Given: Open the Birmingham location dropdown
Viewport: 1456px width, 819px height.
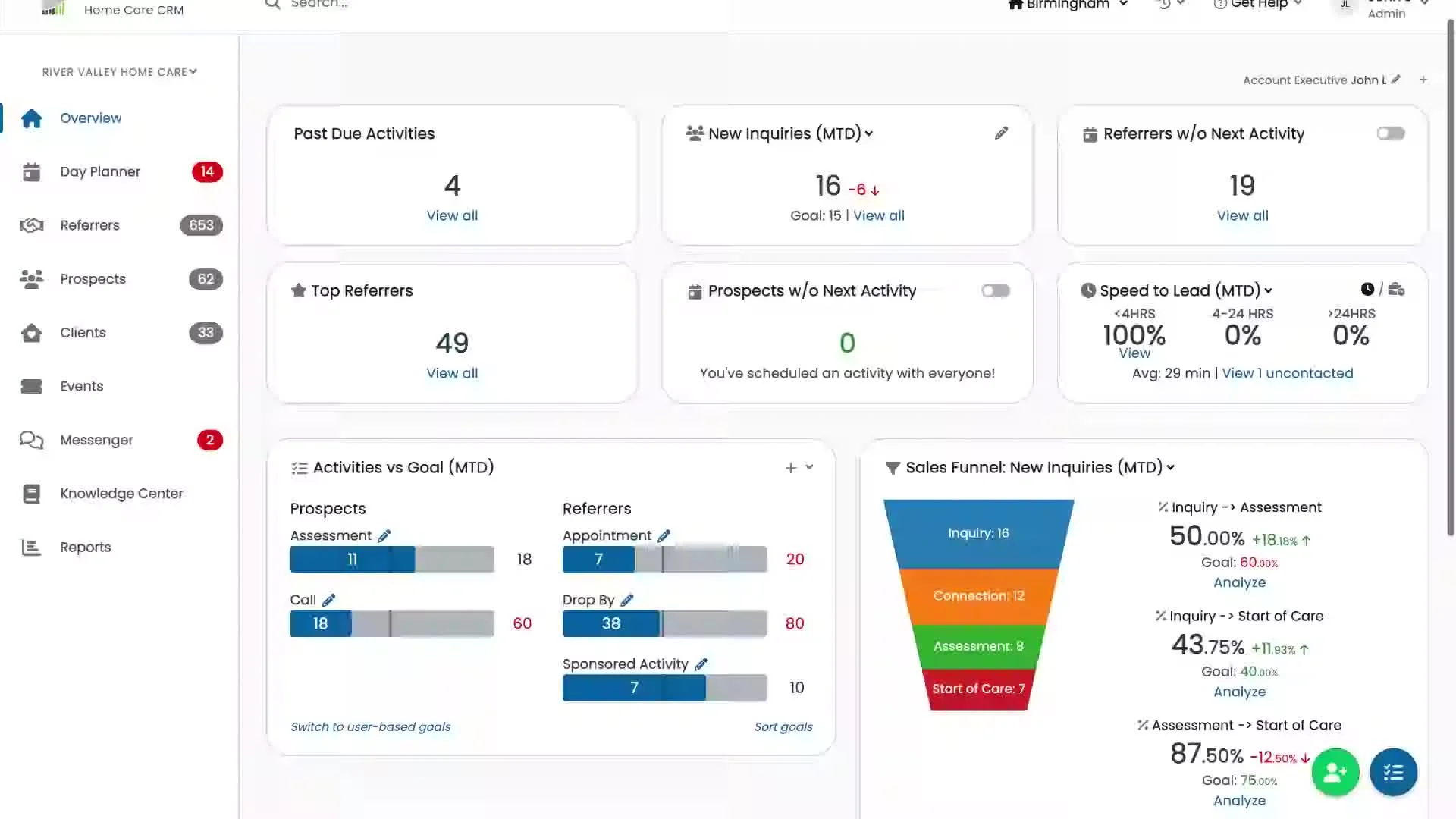Looking at the screenshot, I should click(x=1068, y=5).
